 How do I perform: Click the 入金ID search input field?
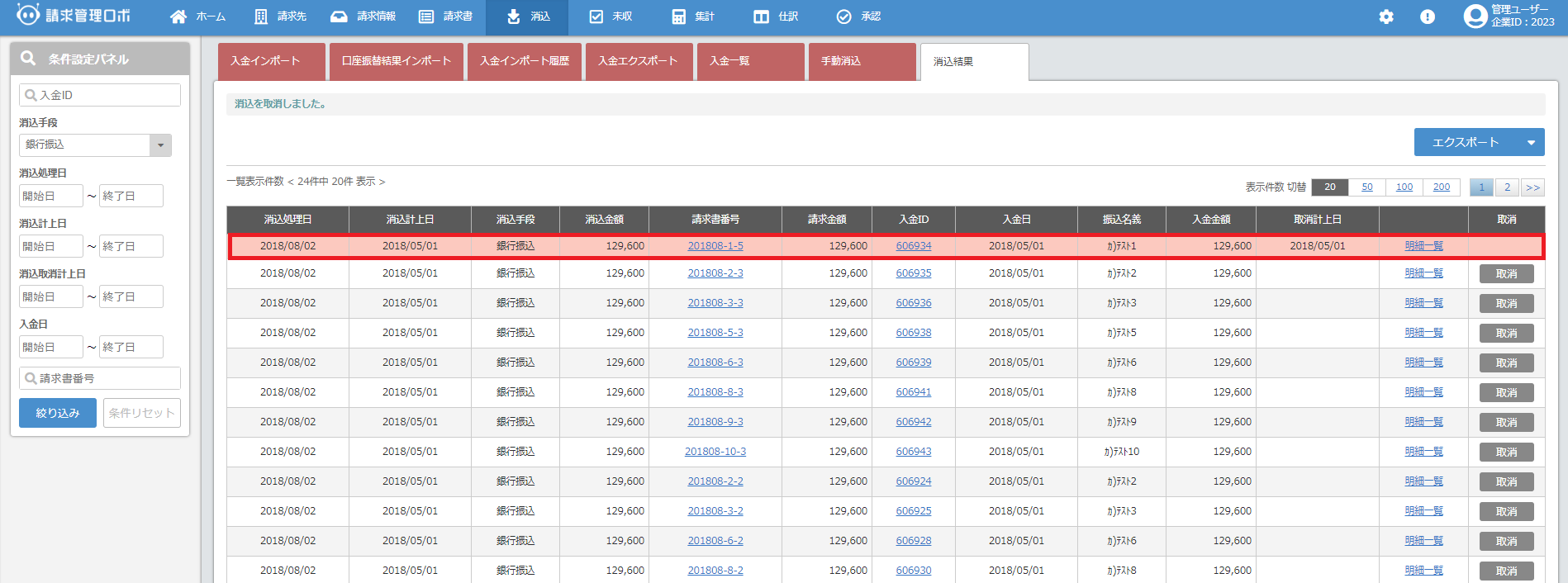(x=100, y=95)
